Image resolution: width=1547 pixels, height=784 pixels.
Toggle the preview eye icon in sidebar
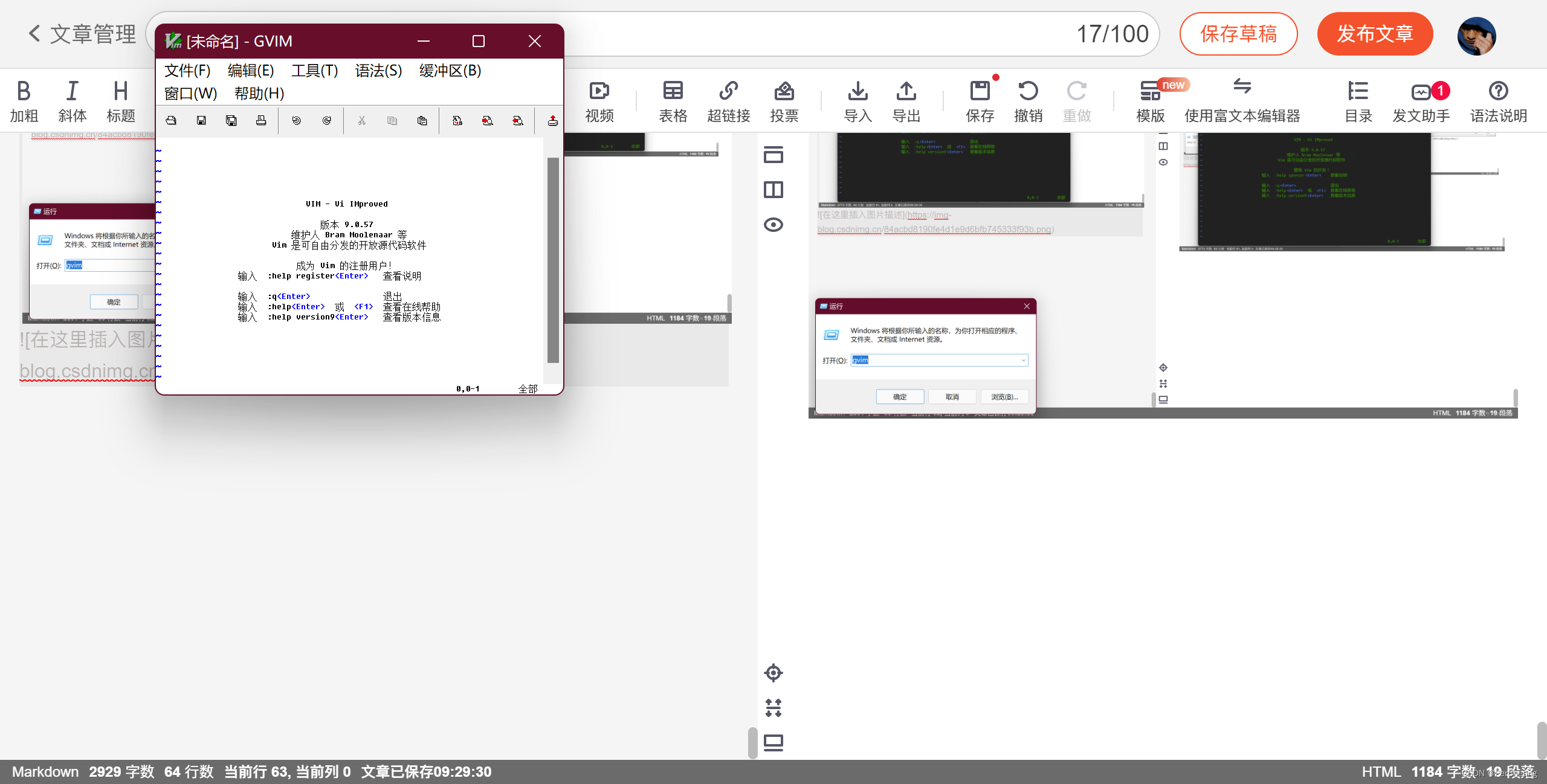coord(773,224)
